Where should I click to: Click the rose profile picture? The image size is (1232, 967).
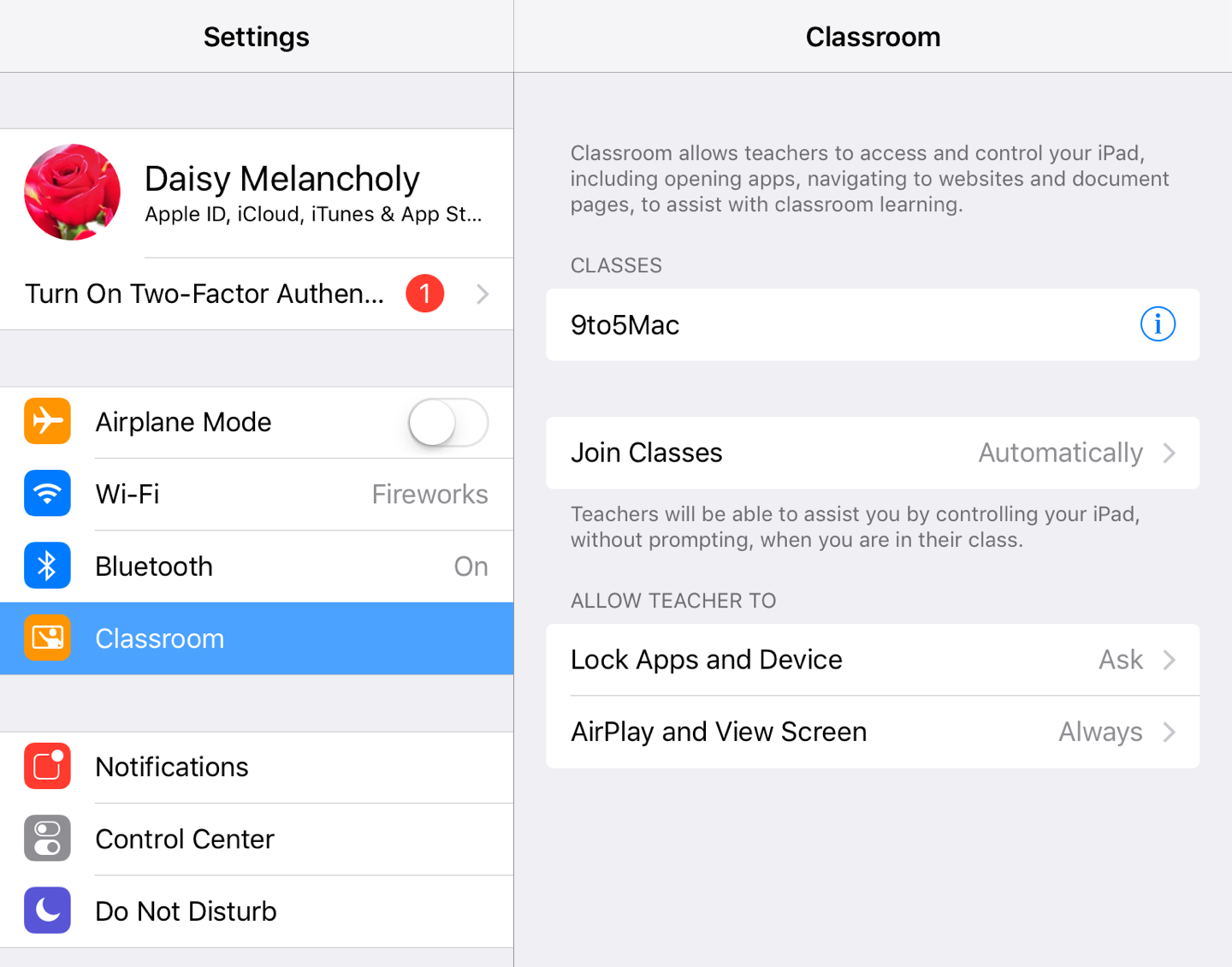click(x=72, y=192)
